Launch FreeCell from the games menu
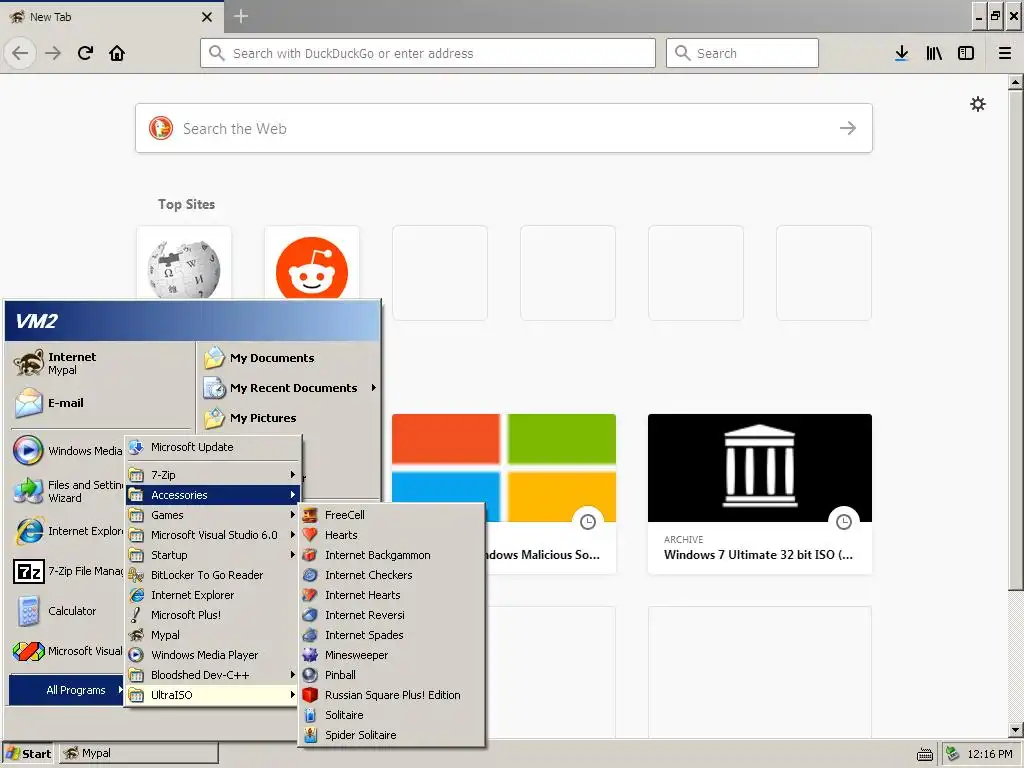The image size is (1024, 768). [x=391, y=515]
